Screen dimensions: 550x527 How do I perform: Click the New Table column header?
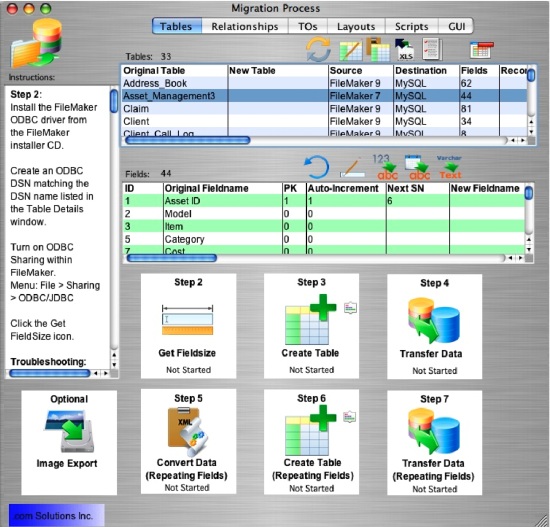click(x=278, y=71)
